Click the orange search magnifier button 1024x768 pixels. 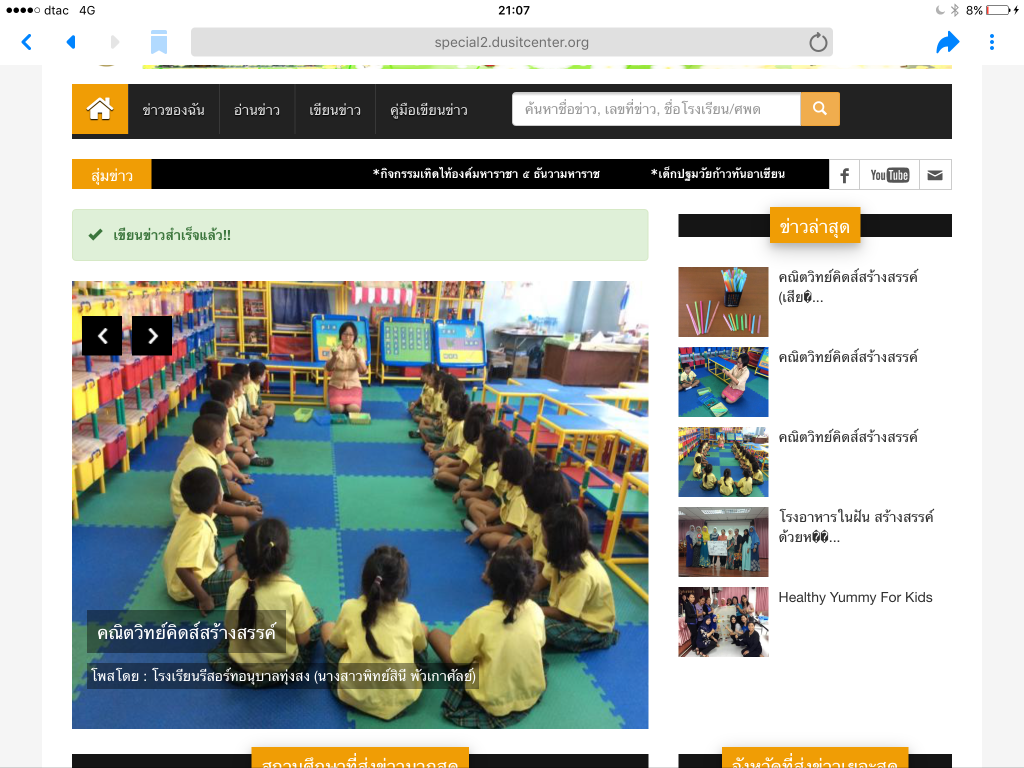tap(820, 109)
